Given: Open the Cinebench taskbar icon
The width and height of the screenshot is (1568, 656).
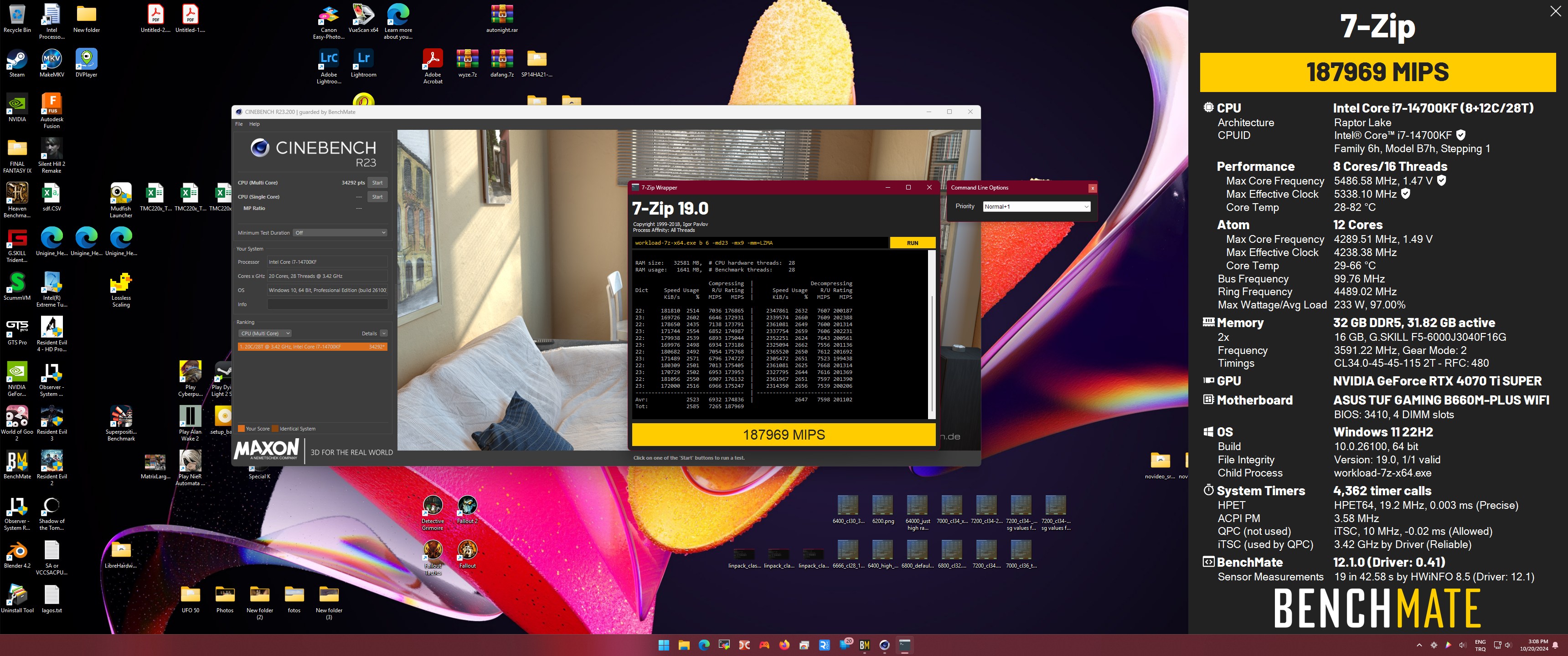Looking at the screenshot, I should (x=884, y=645).
